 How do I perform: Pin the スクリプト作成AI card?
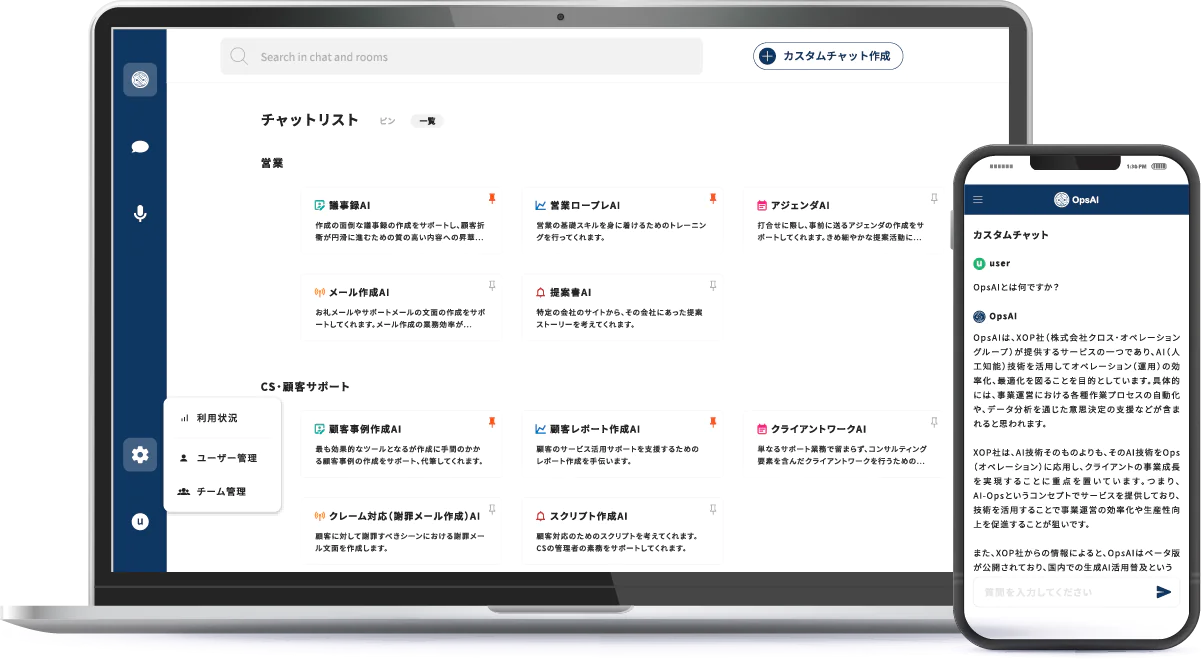(713, 510)
